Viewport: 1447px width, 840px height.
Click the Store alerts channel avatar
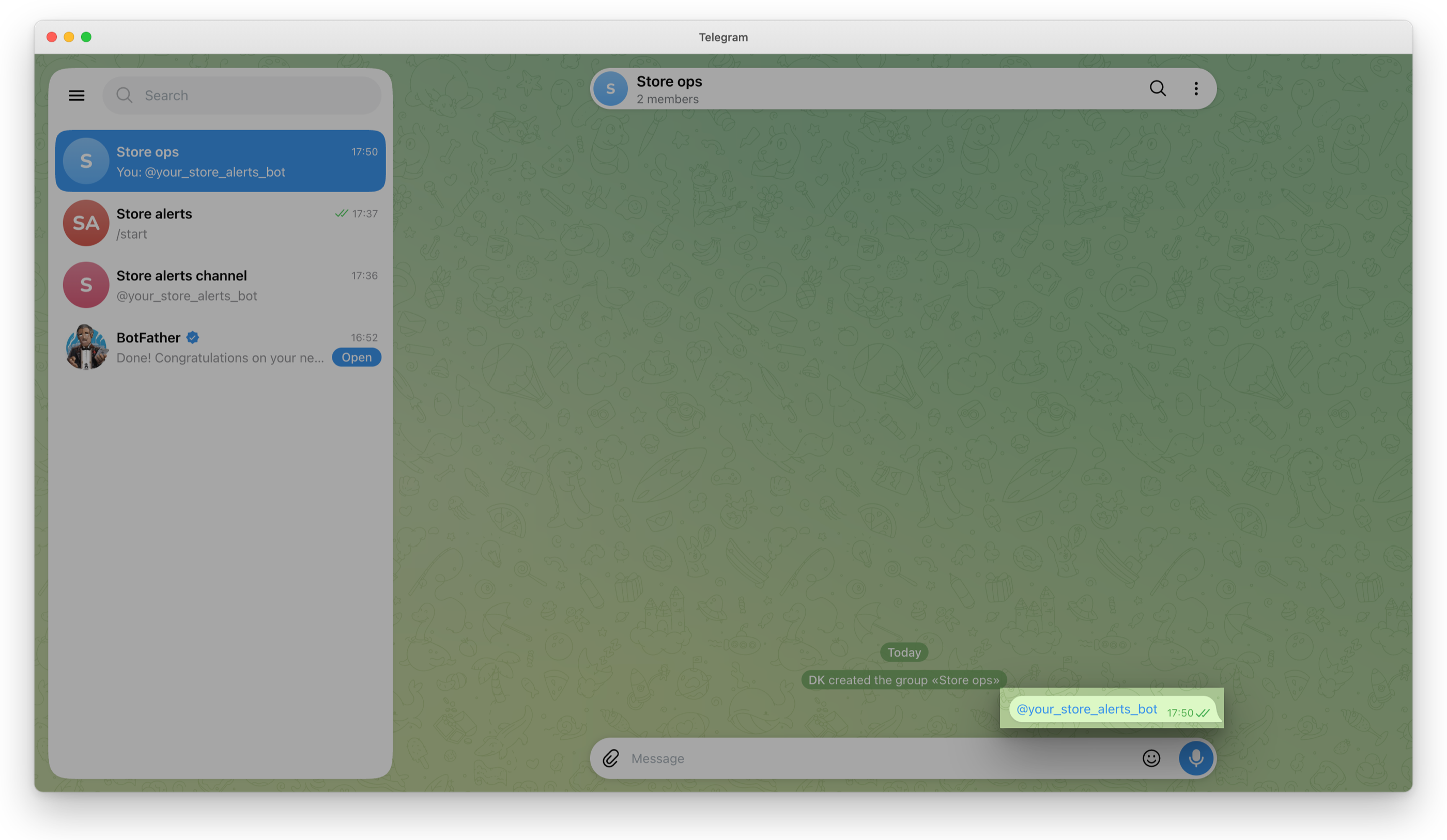click(86, 285)
